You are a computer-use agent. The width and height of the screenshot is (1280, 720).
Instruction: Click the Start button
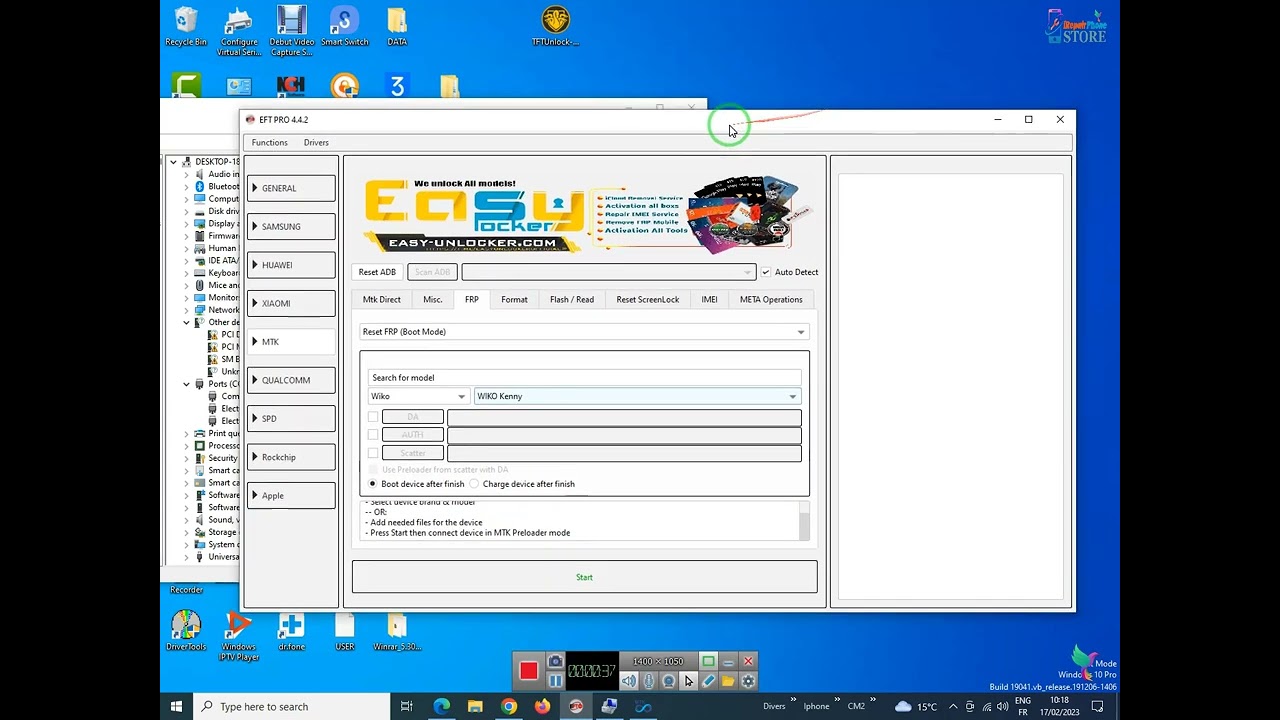pyautogui.click(x=584, y=577)
